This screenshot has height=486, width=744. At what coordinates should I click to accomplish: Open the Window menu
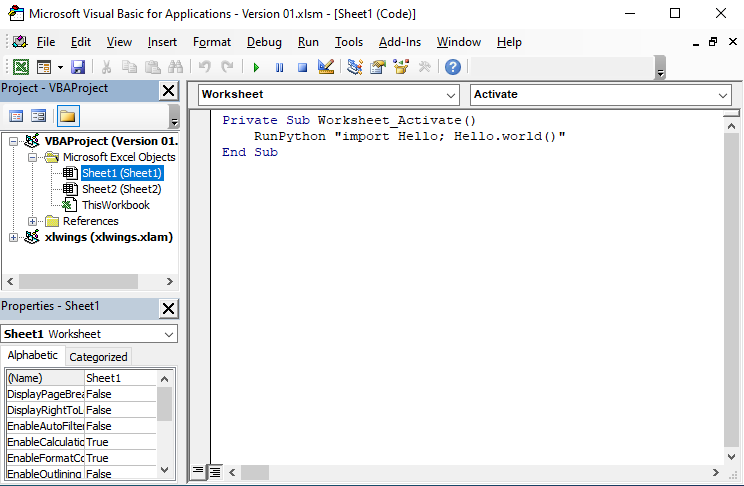coord(459,42)
